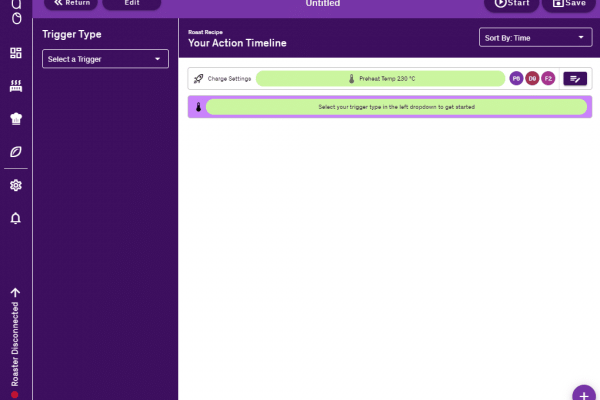Click the roaster heat icon in sidebar
The image size is (600, 400).
pos(15,86)
